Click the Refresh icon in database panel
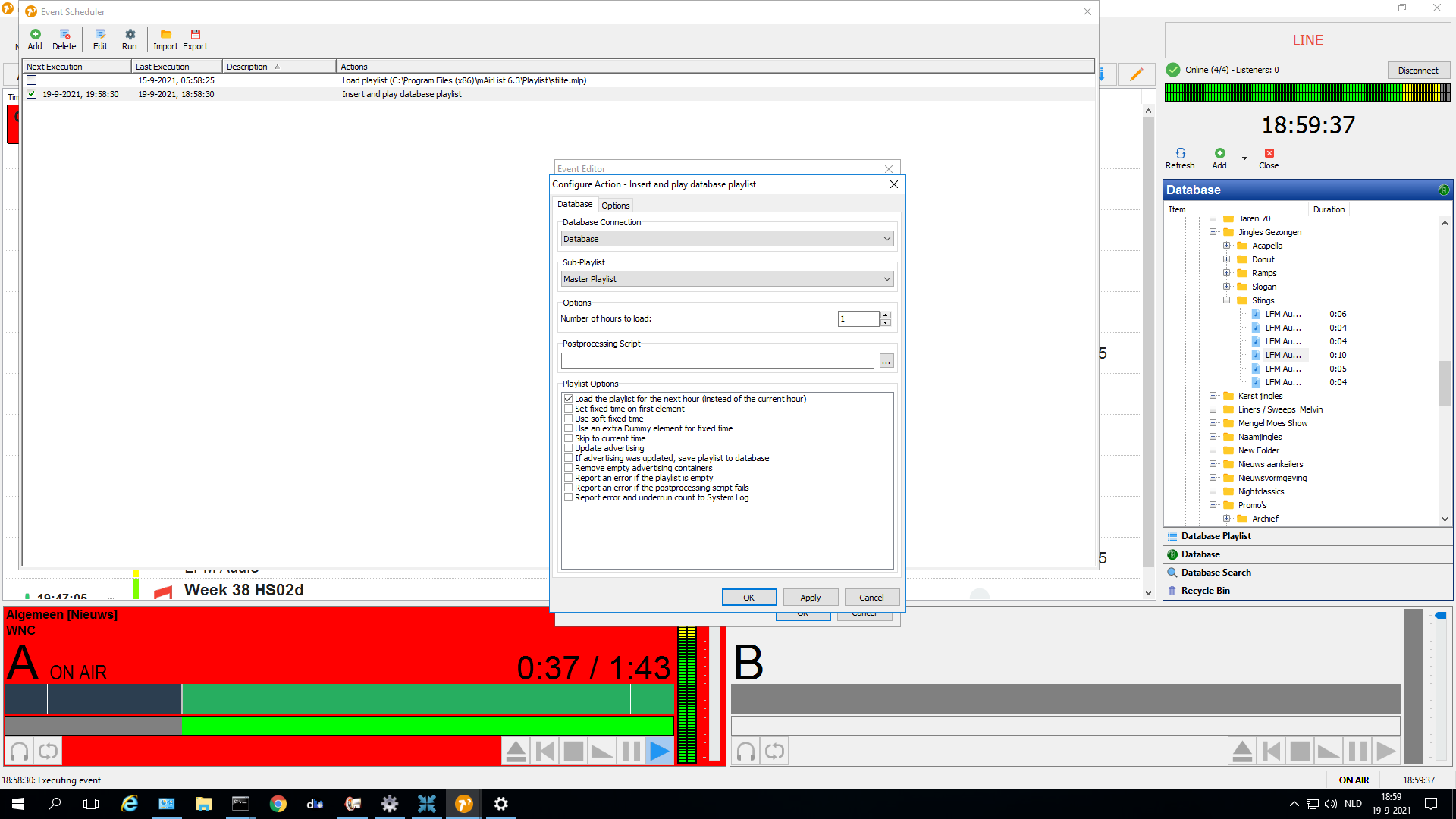 pos(1180,154)
